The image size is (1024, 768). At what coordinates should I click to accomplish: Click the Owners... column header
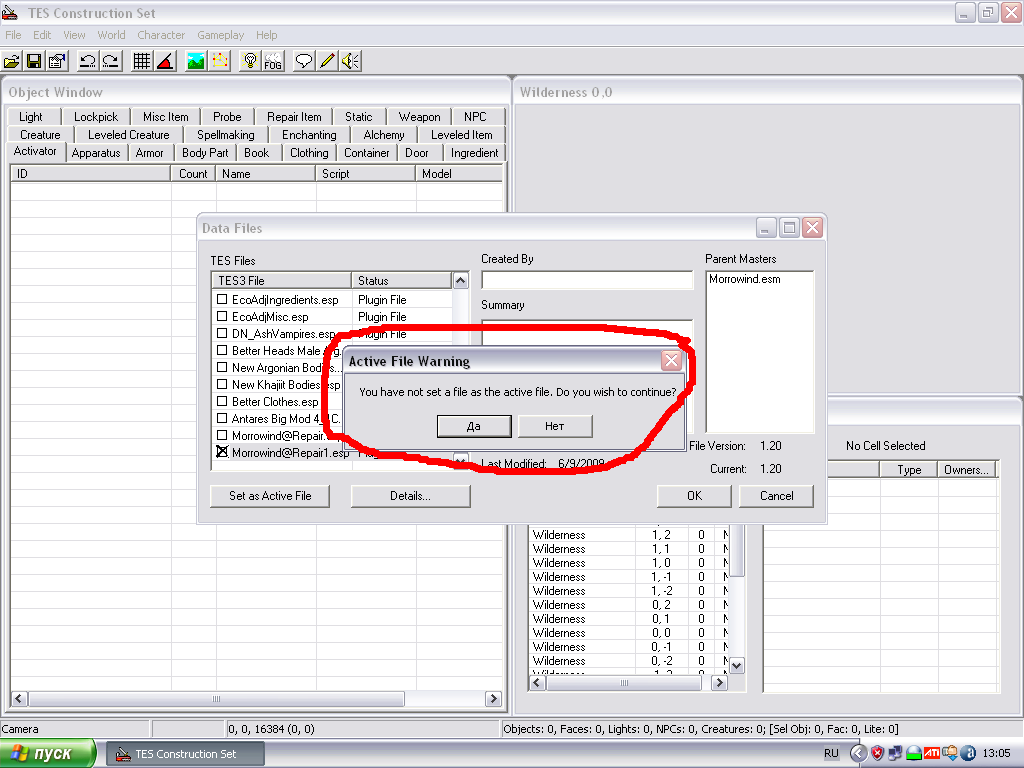tap(967, 470)
